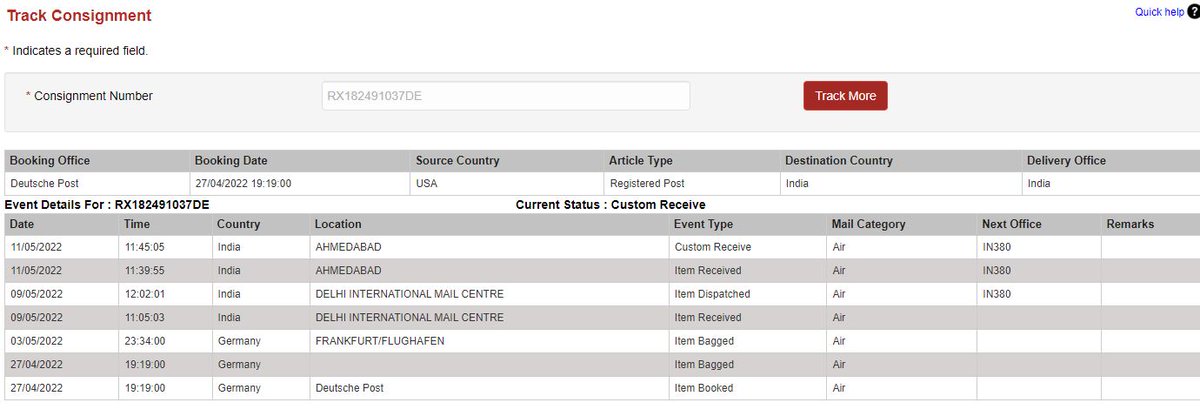Click the Current Status Custom Receive text
This screenshot has width=1200, height=416.
click(x=610, y=204)
